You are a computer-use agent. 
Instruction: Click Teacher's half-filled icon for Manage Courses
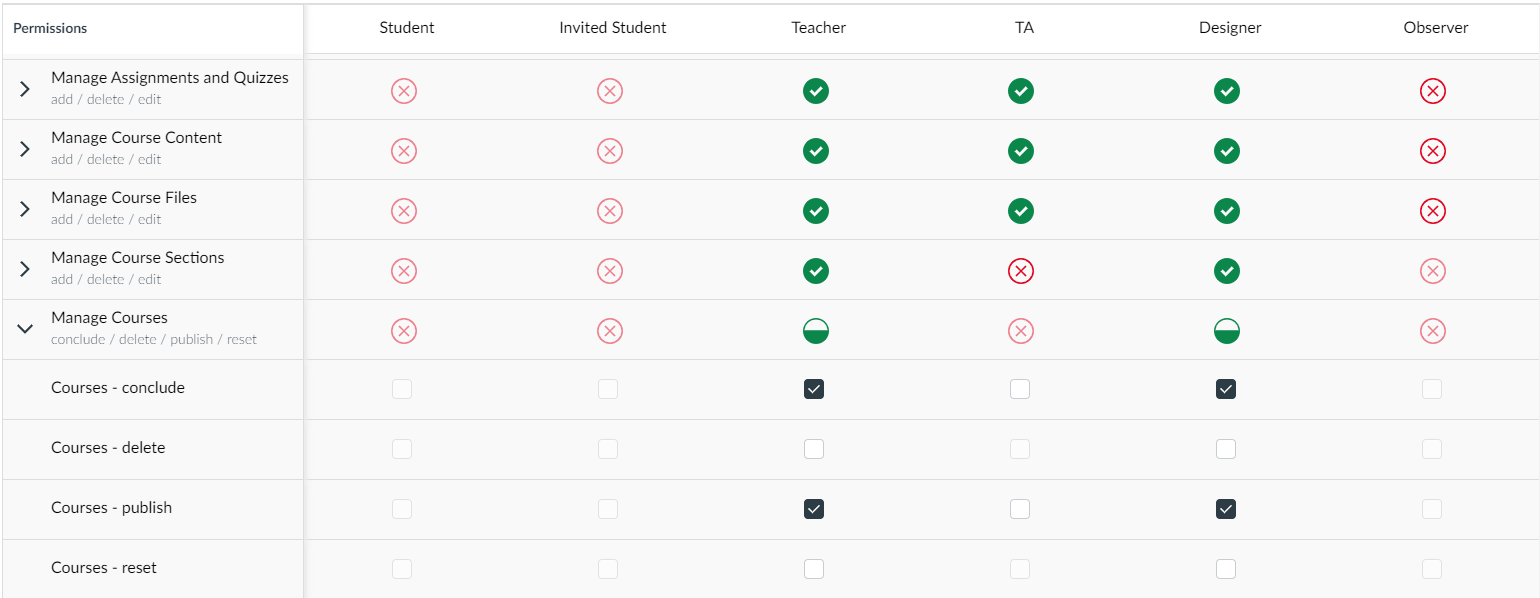(x=816, y=331)
